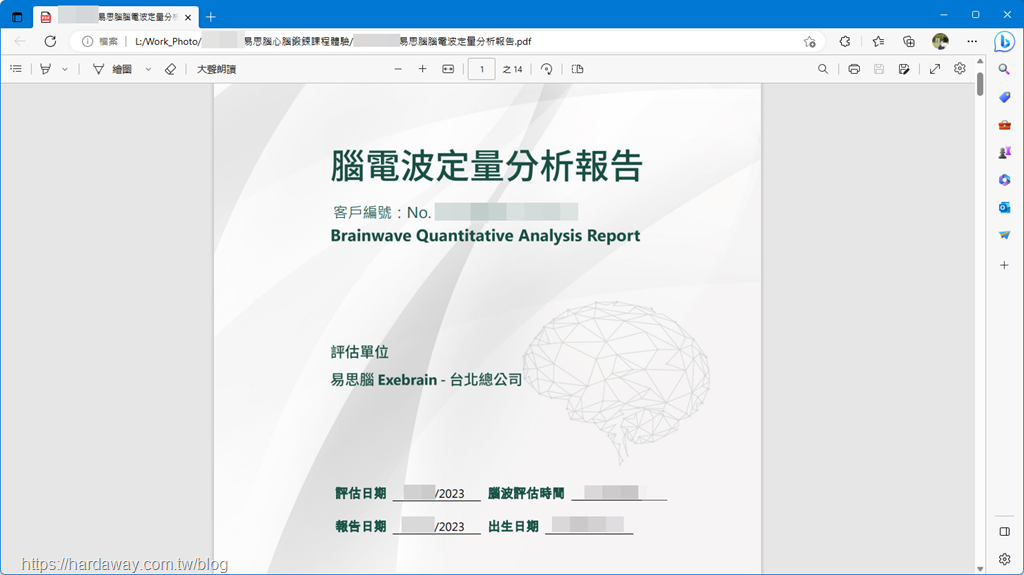Open the sidebar Games icon
The width and height of the screenshot is (1024, 575).
[x=1004, y=152]
